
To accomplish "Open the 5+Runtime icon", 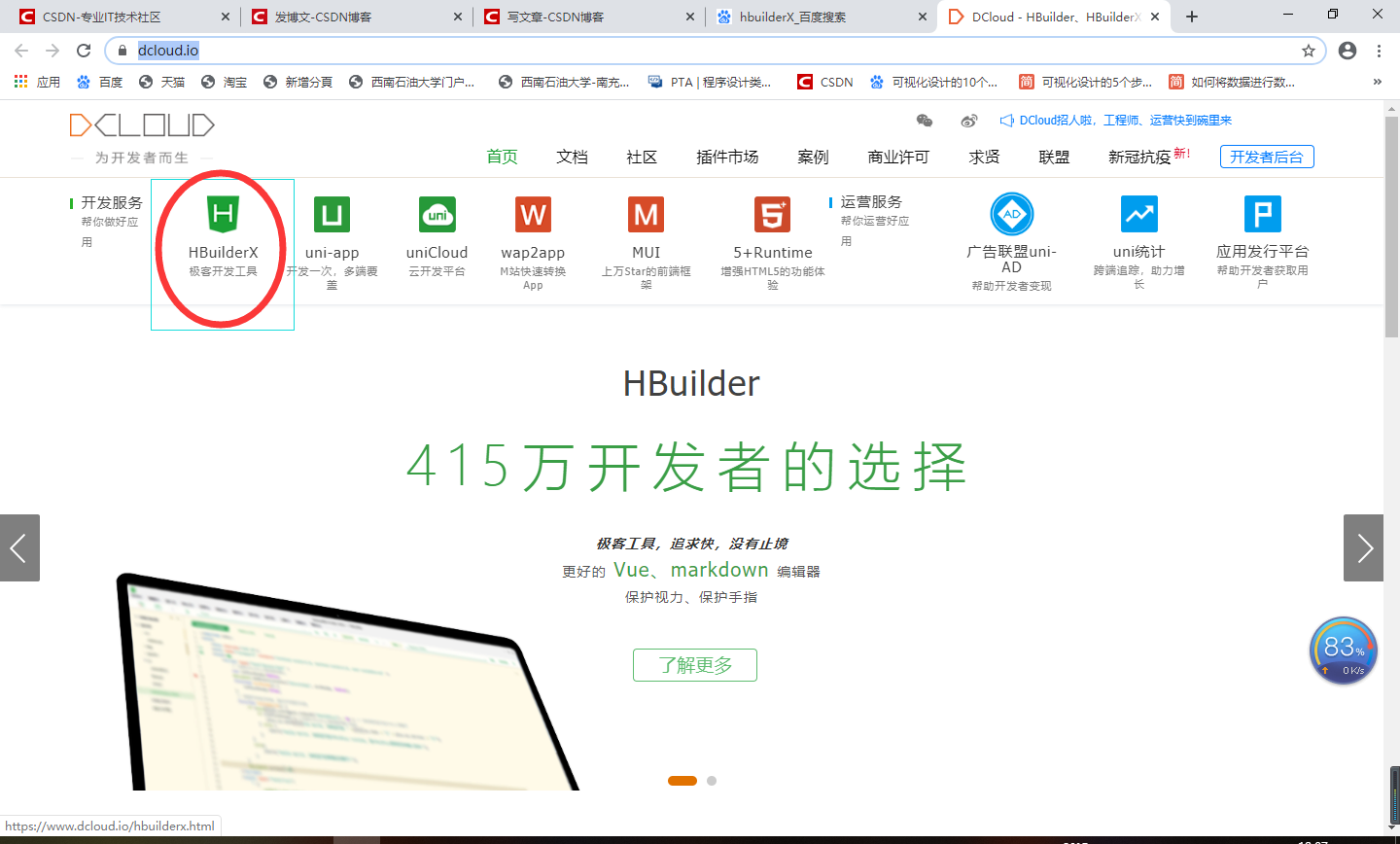I will coord(771,214).
